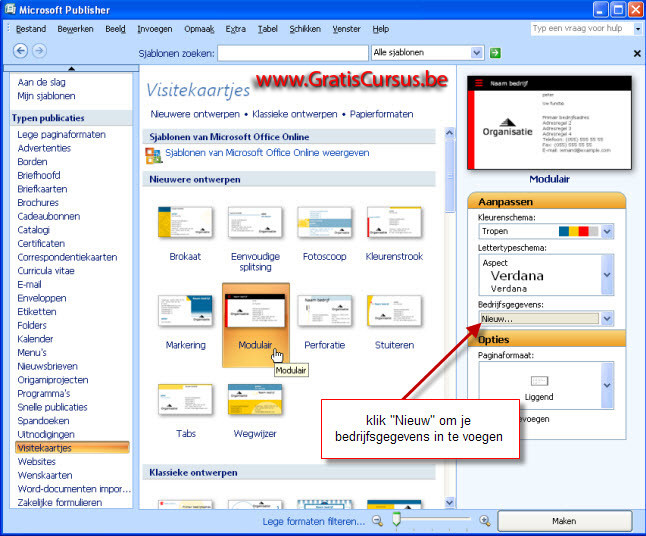Click zoom out magnifier icon
This screenshot has width=646, height=536.
377,521
